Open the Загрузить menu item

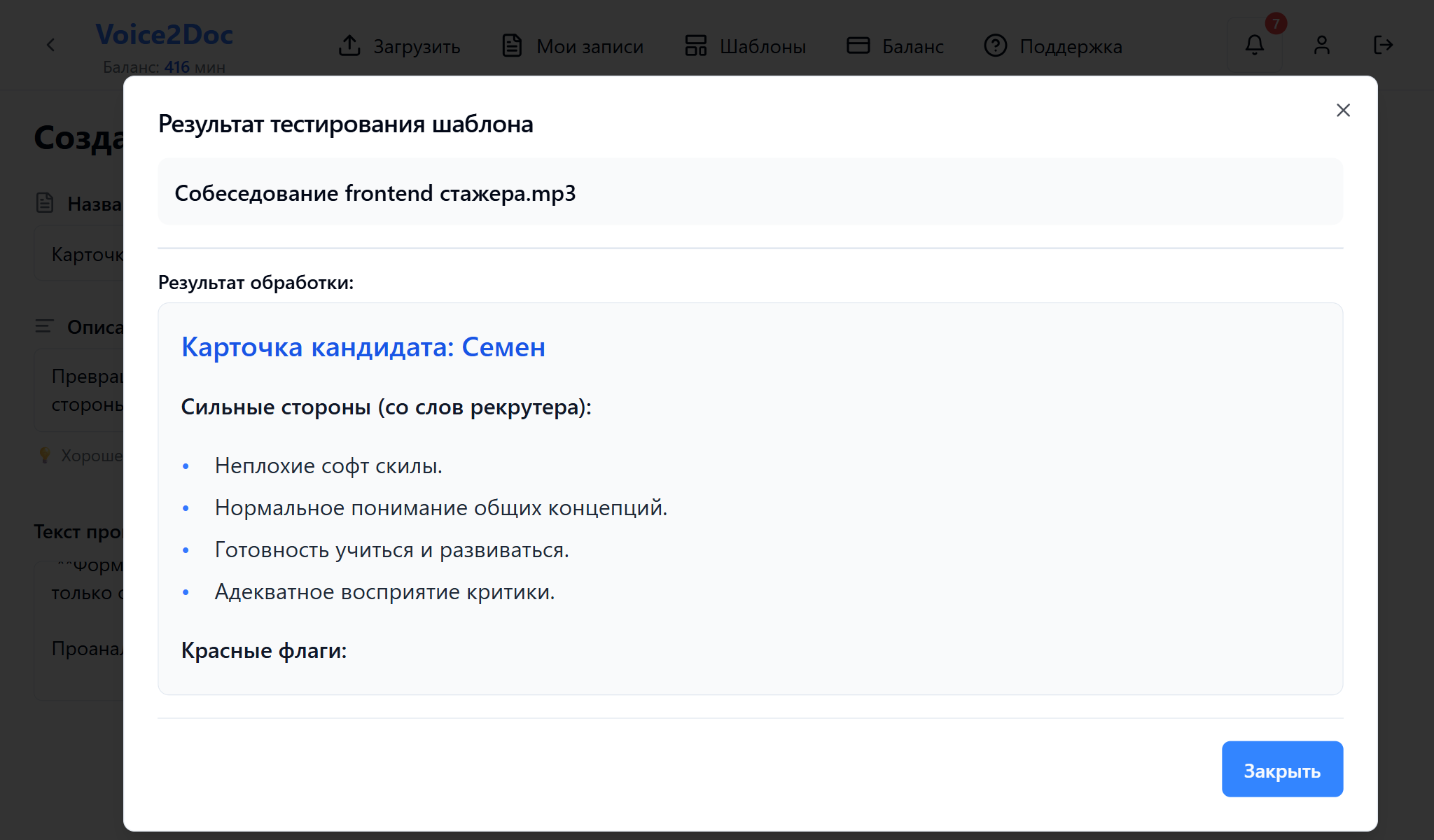pos(399,46)
